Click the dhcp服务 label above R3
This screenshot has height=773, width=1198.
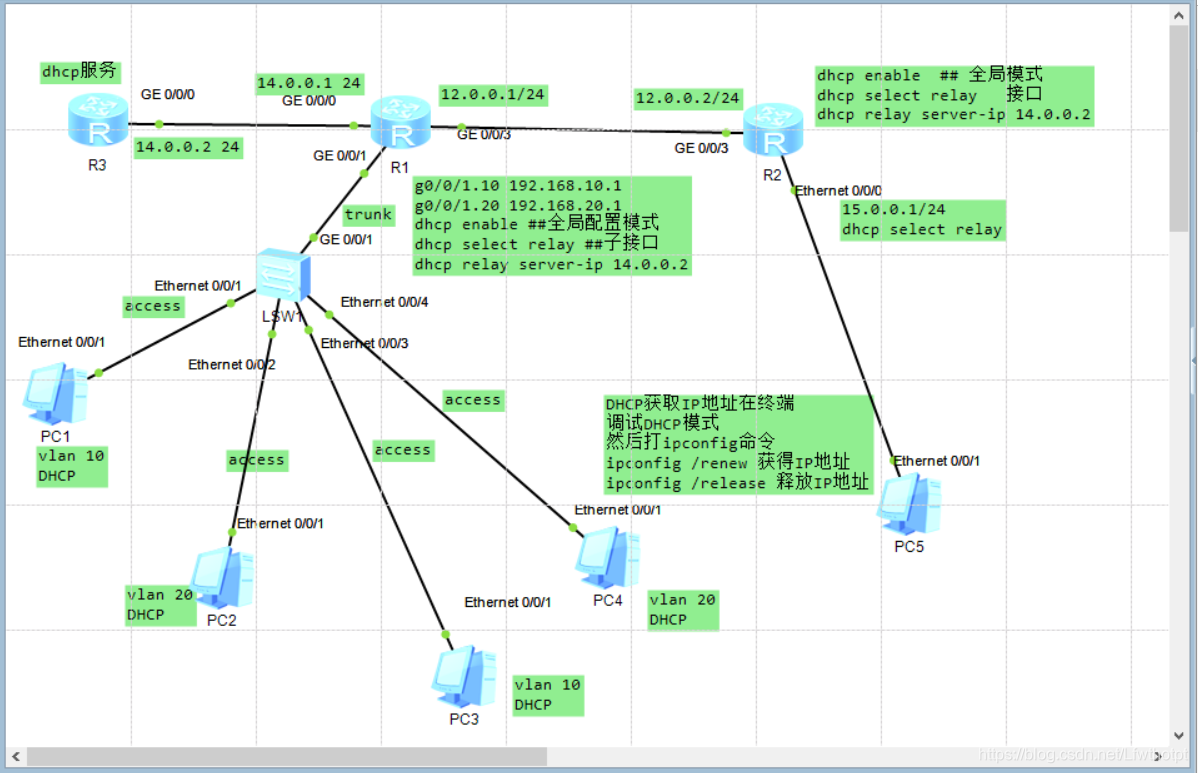point(79,71)
